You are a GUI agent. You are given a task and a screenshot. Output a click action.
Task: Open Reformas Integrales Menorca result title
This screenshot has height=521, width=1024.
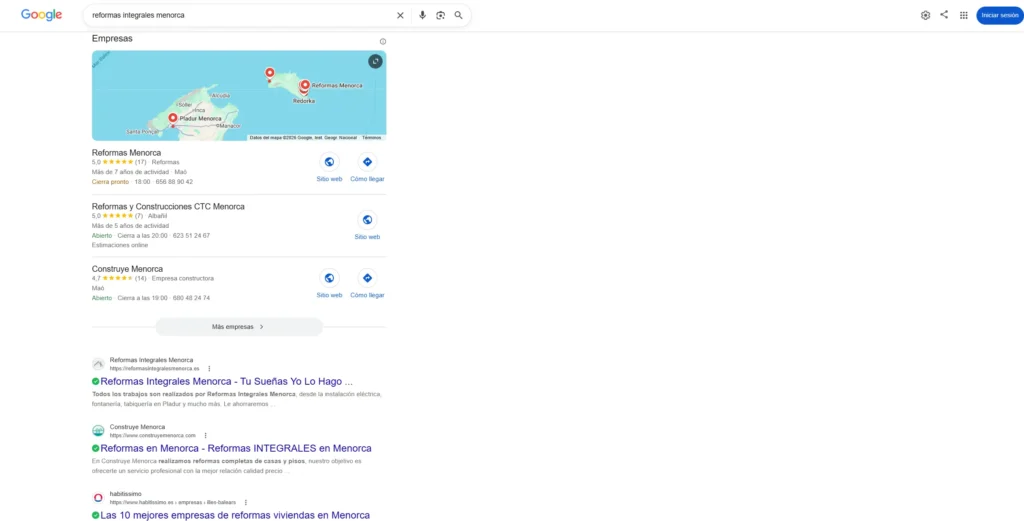(227, 381)
